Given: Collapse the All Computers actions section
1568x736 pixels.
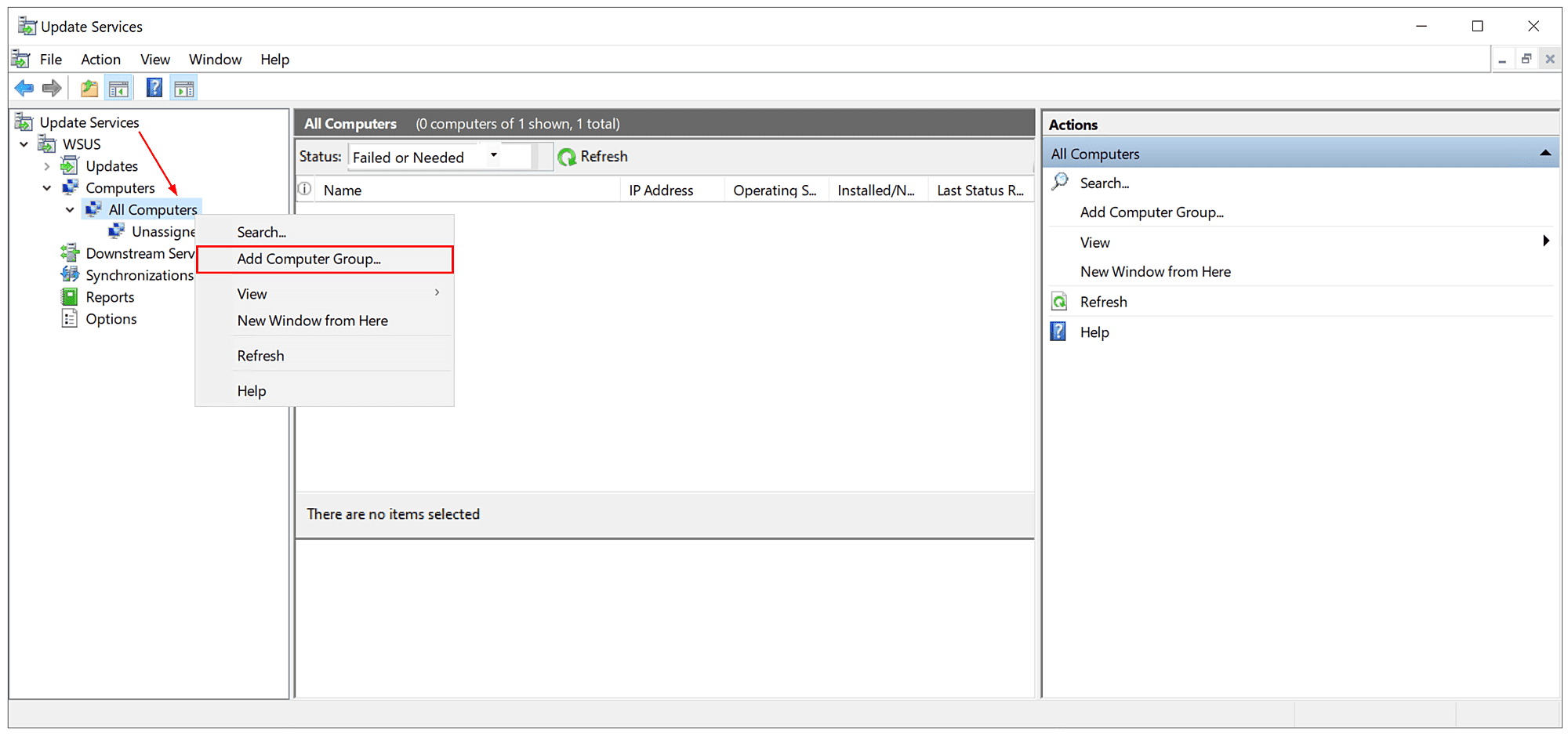Looking at the screenshot, I should tap(1545, 153).
